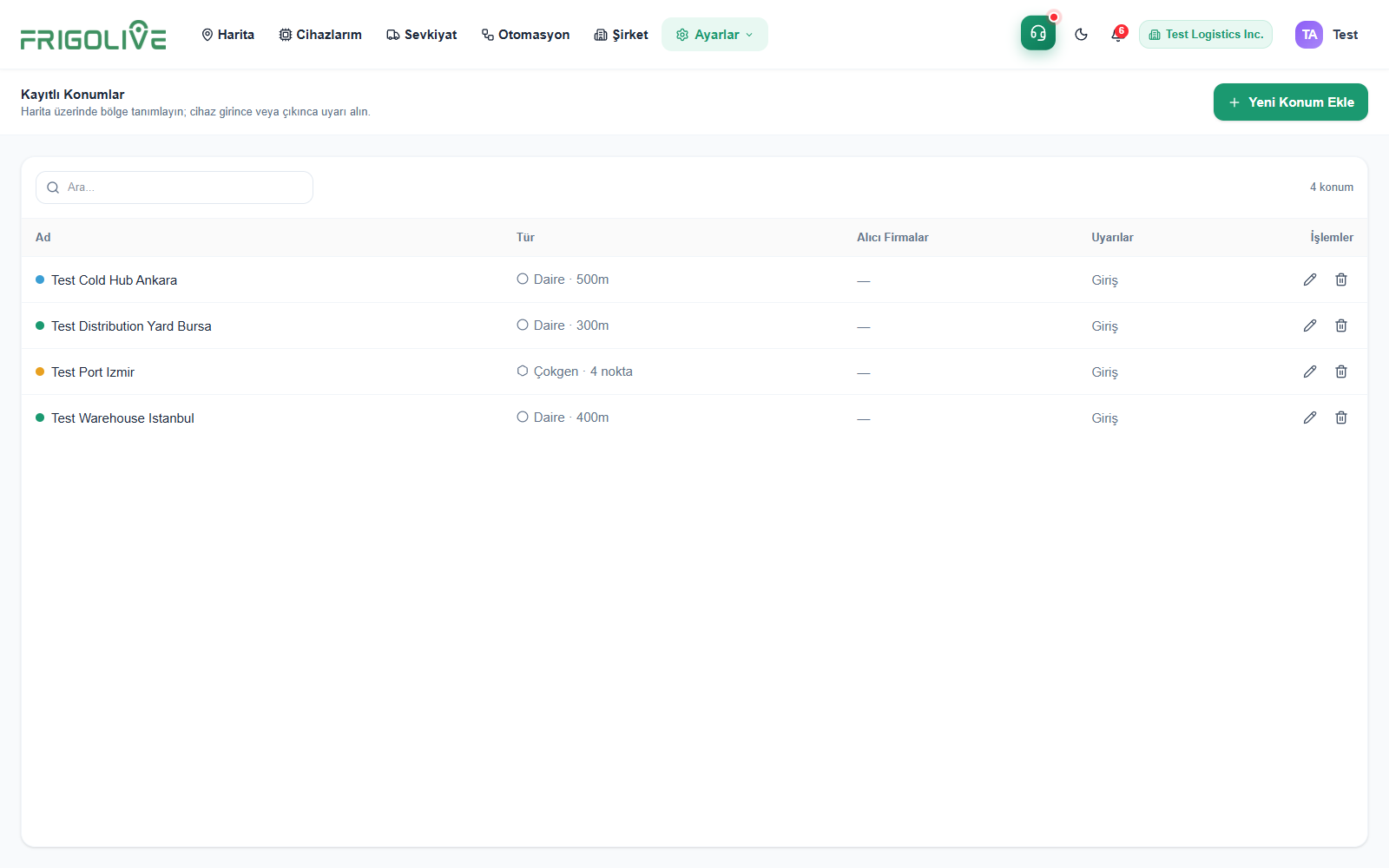
Task: Click the Alıcı Firmalar column header
Action: 892,238
